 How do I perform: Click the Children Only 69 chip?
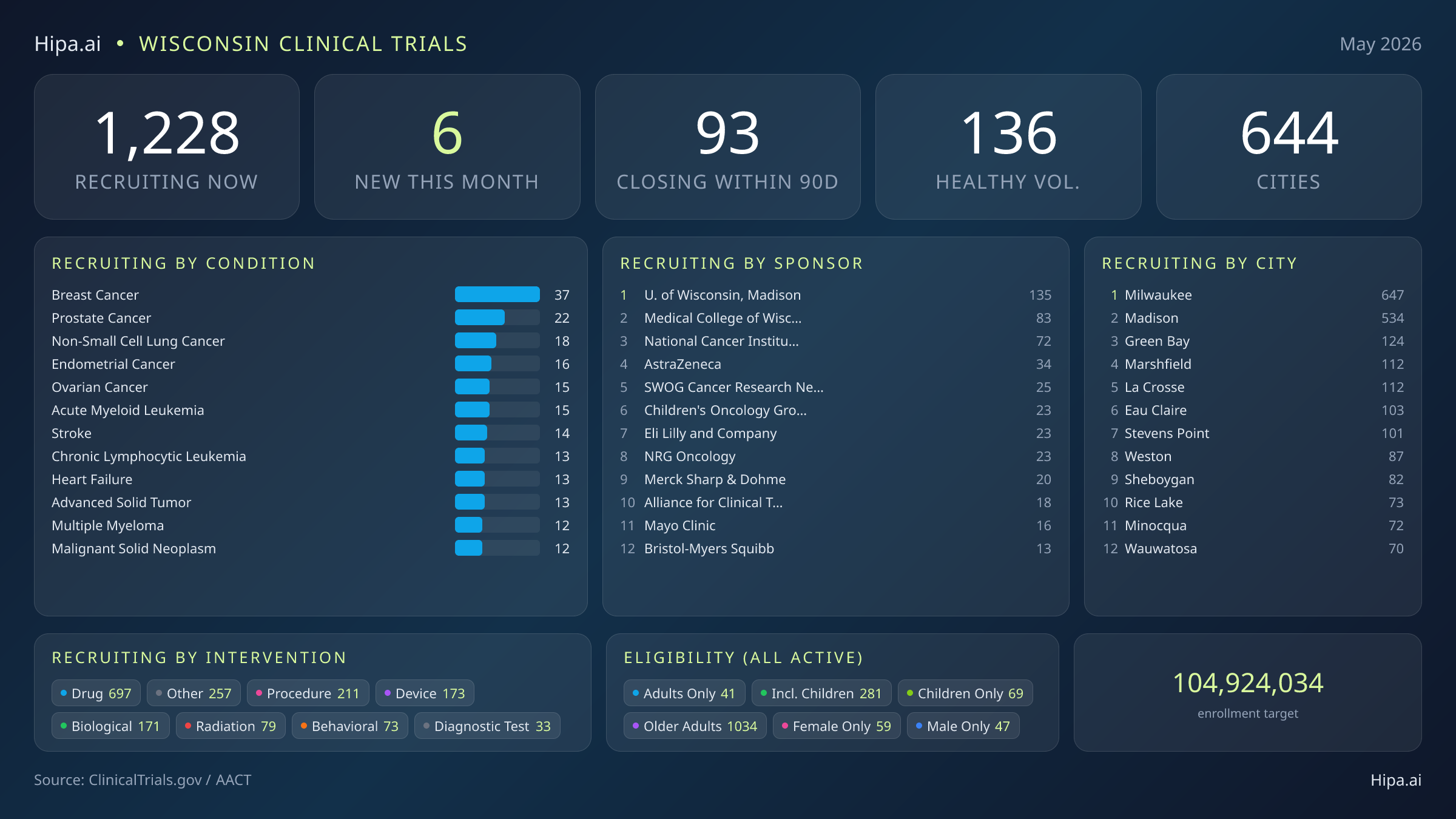coord(965,693)
